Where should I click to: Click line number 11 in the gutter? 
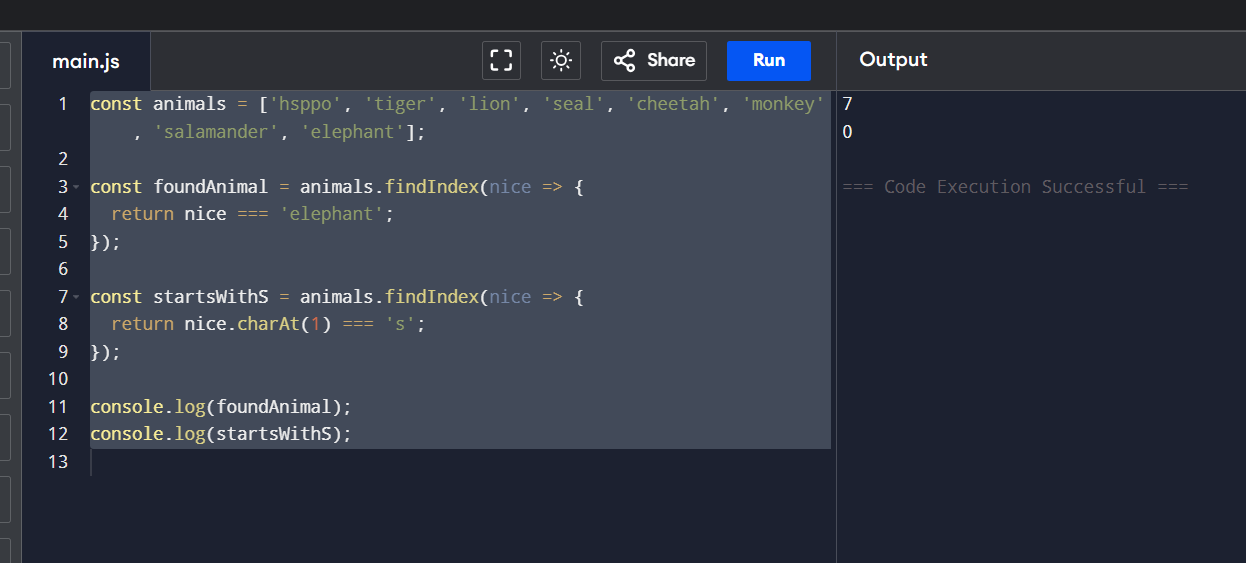pos(58,407)
